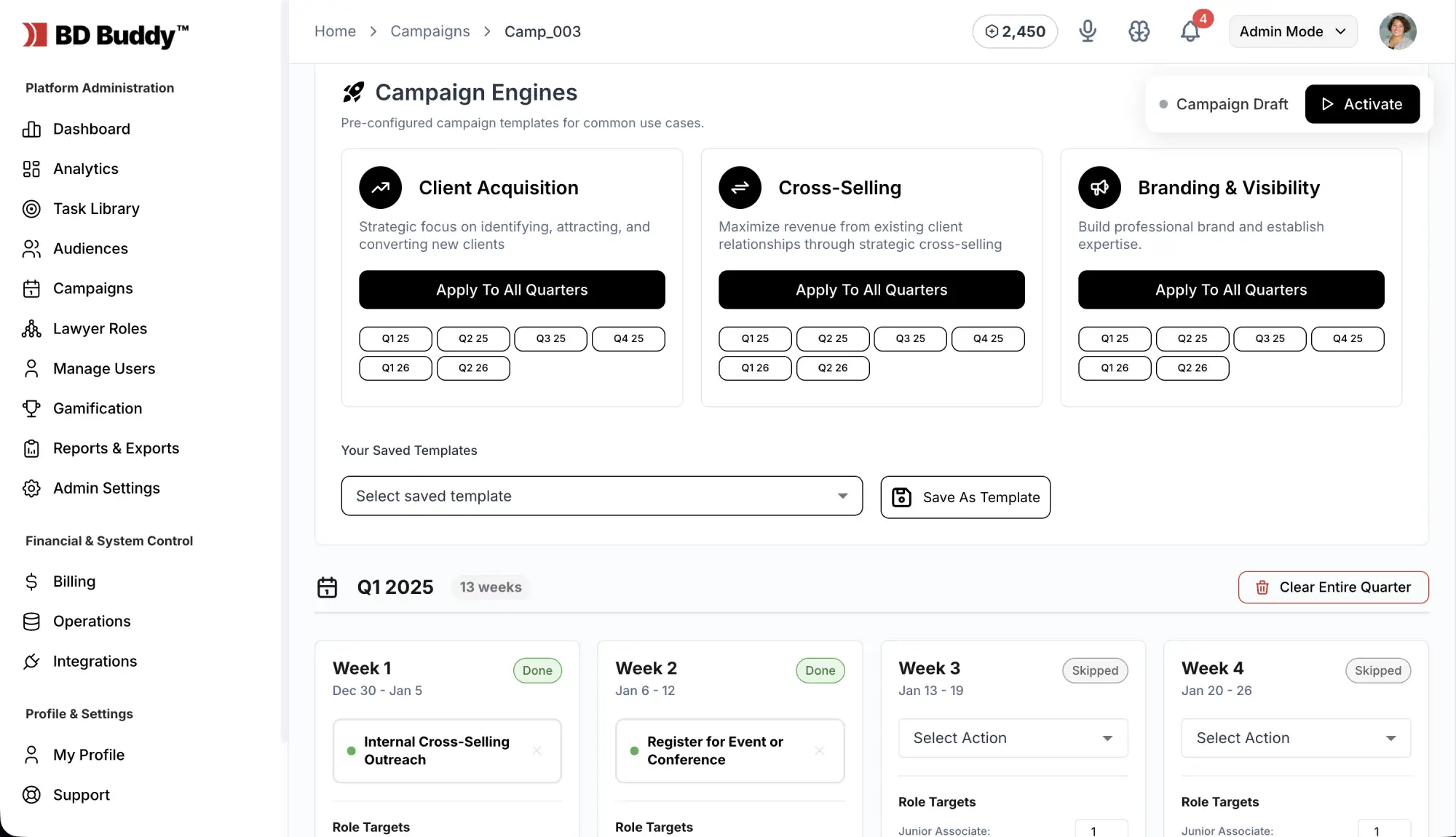Viewport: 1456px width, 837px height.
Task: Open Task Library in sidebar
Action: pos(96,209)
